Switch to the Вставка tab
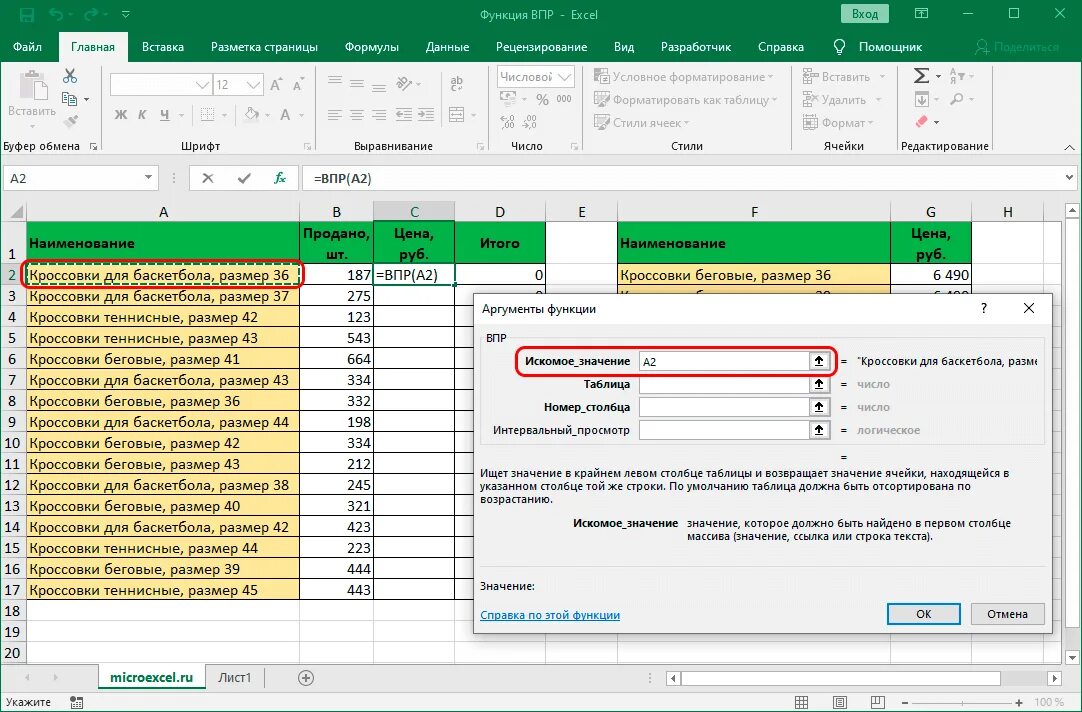Viewport: 1082px width, 712px height. (x=163, y=47)
